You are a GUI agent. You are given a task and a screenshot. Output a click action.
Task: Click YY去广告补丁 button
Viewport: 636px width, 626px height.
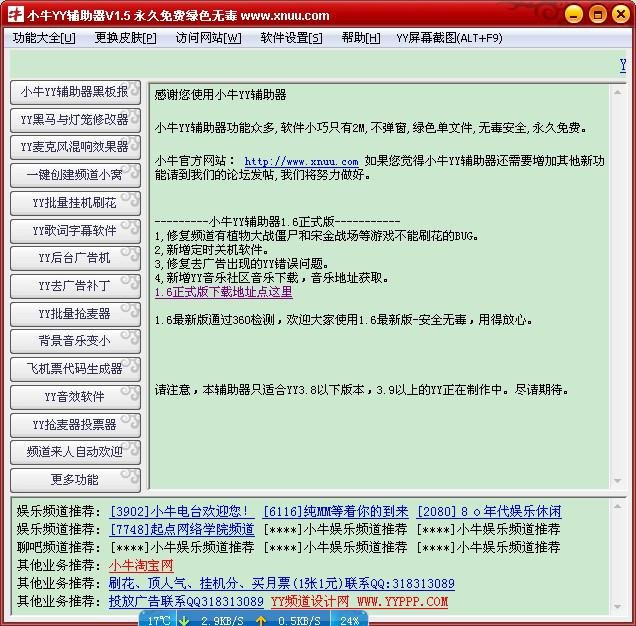coord(75,286)
